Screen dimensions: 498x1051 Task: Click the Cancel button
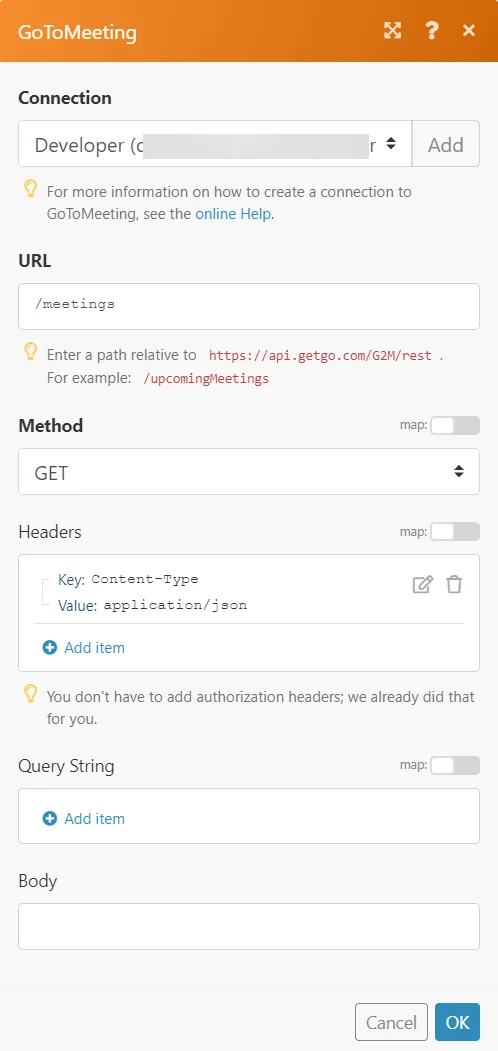(x=391, y=1022)
